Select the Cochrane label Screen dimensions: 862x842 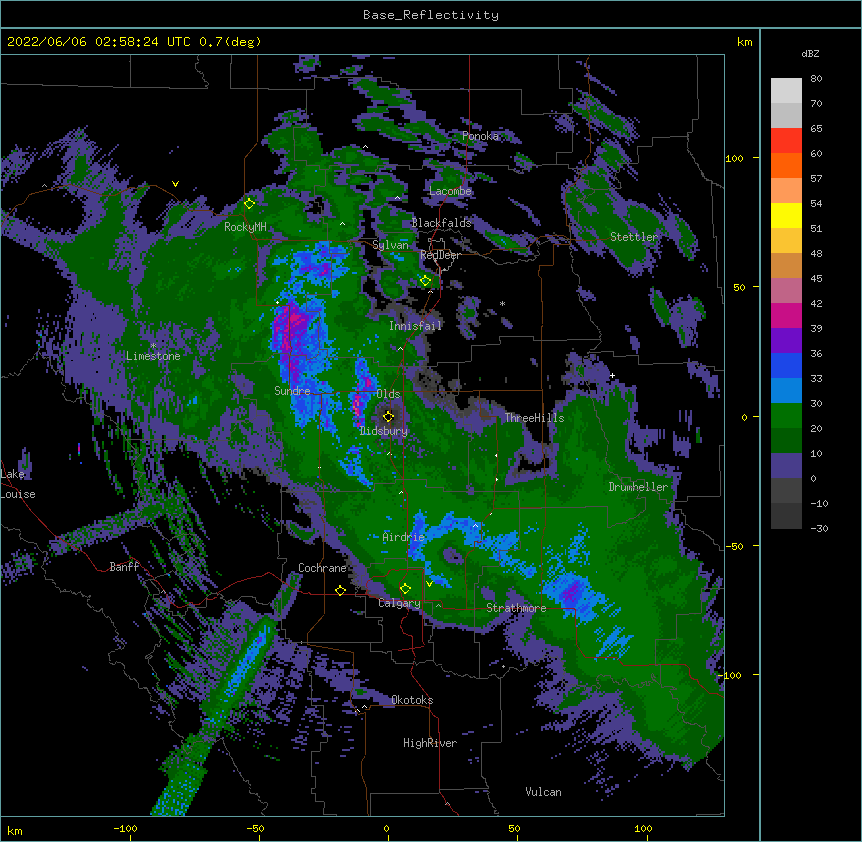pyautogui.click(x=322, y=568)
